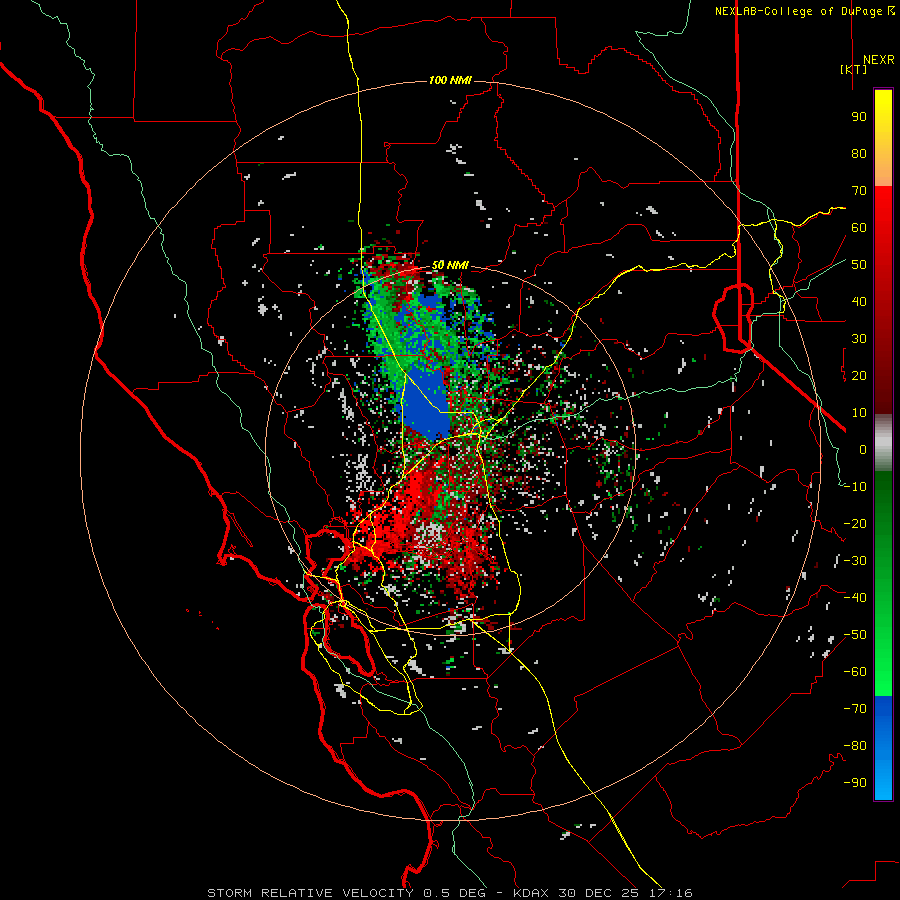Image resolution: width=900 pixels, height=900 pixels.
Task: Click the -70 knot scale label
Action: (855, 709)
